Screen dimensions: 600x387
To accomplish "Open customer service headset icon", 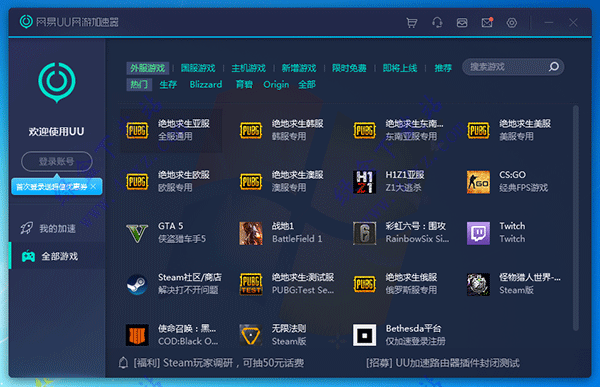I will 437,23.
